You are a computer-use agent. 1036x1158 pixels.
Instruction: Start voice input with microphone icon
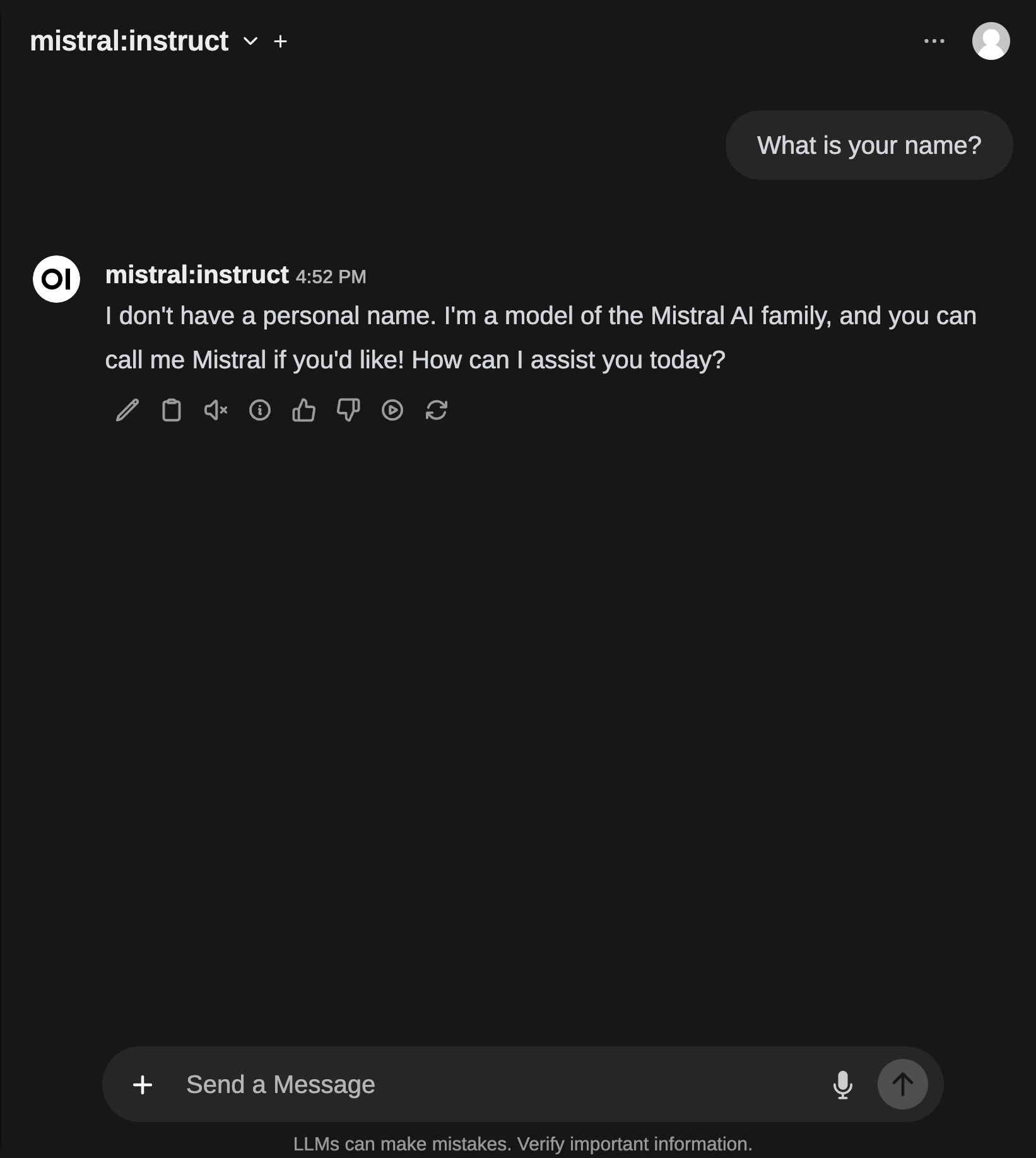[842, 1085]
